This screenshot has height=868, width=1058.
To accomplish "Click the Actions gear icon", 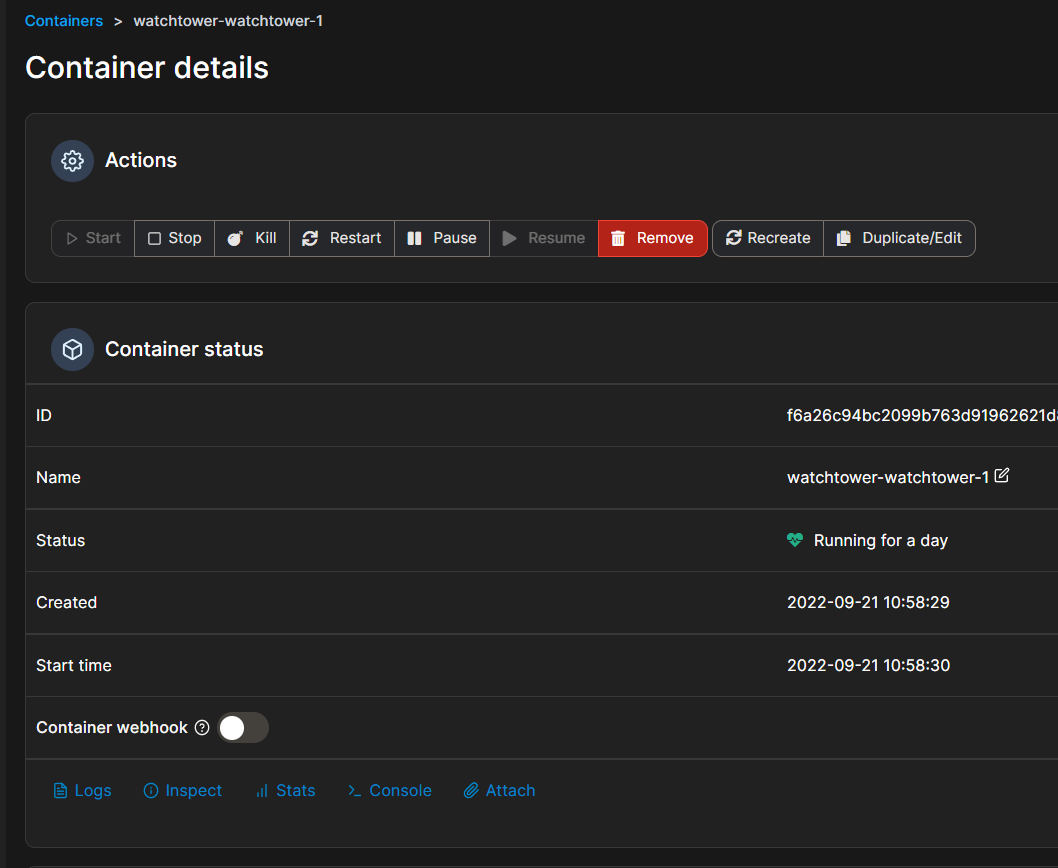I will (71, 160).
